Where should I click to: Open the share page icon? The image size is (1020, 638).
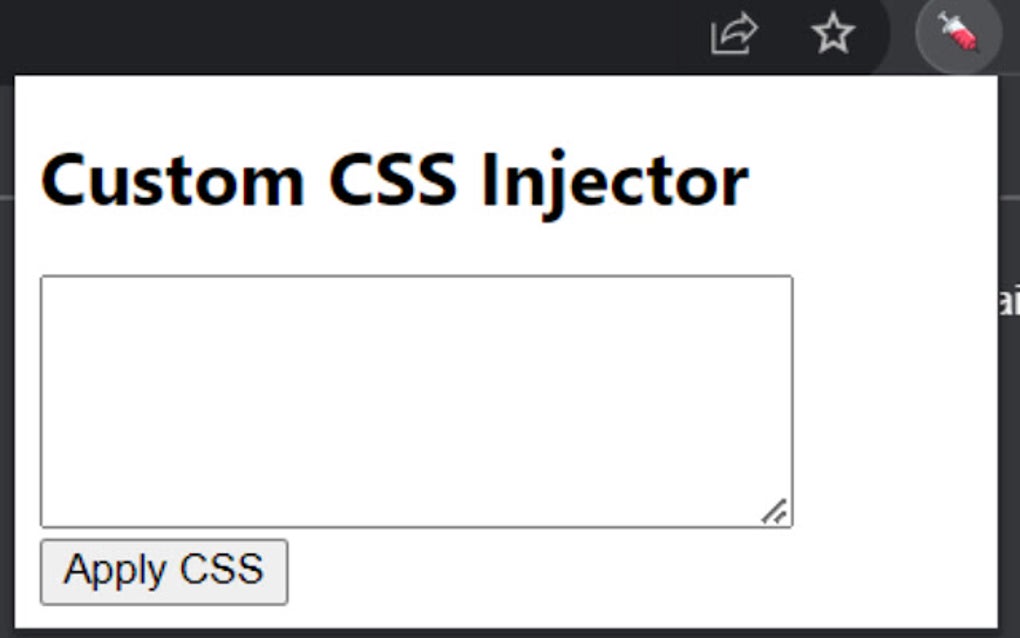[734, 36]
